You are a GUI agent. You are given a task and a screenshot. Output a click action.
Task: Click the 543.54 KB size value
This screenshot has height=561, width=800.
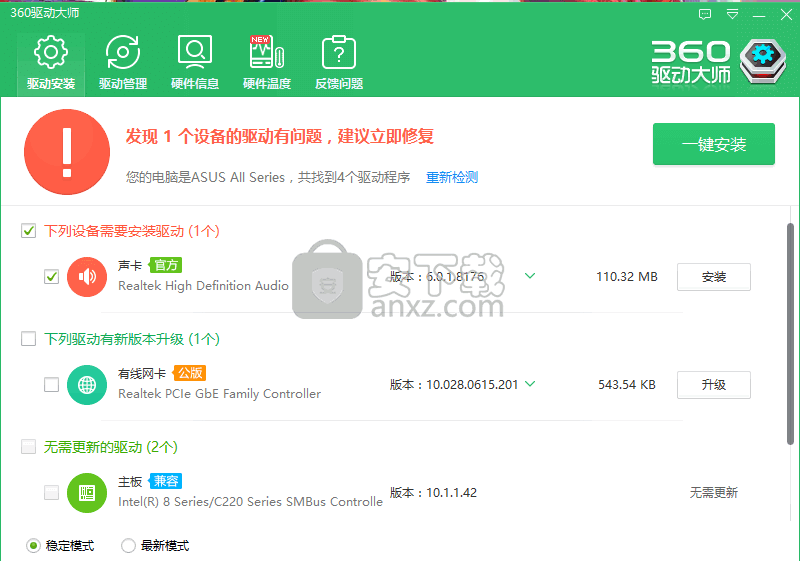click(627, 385)
